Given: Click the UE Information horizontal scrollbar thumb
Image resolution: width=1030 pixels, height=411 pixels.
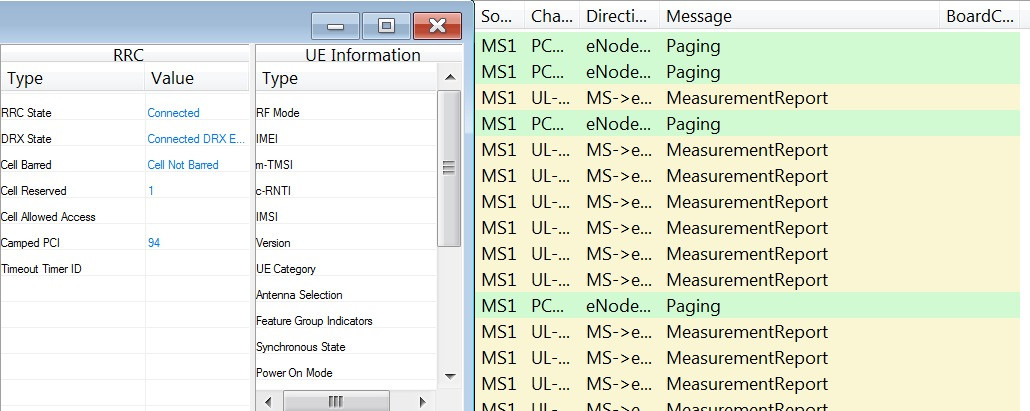Looking at the screenshot, I should pyautogui.click(x=336, y=402).
